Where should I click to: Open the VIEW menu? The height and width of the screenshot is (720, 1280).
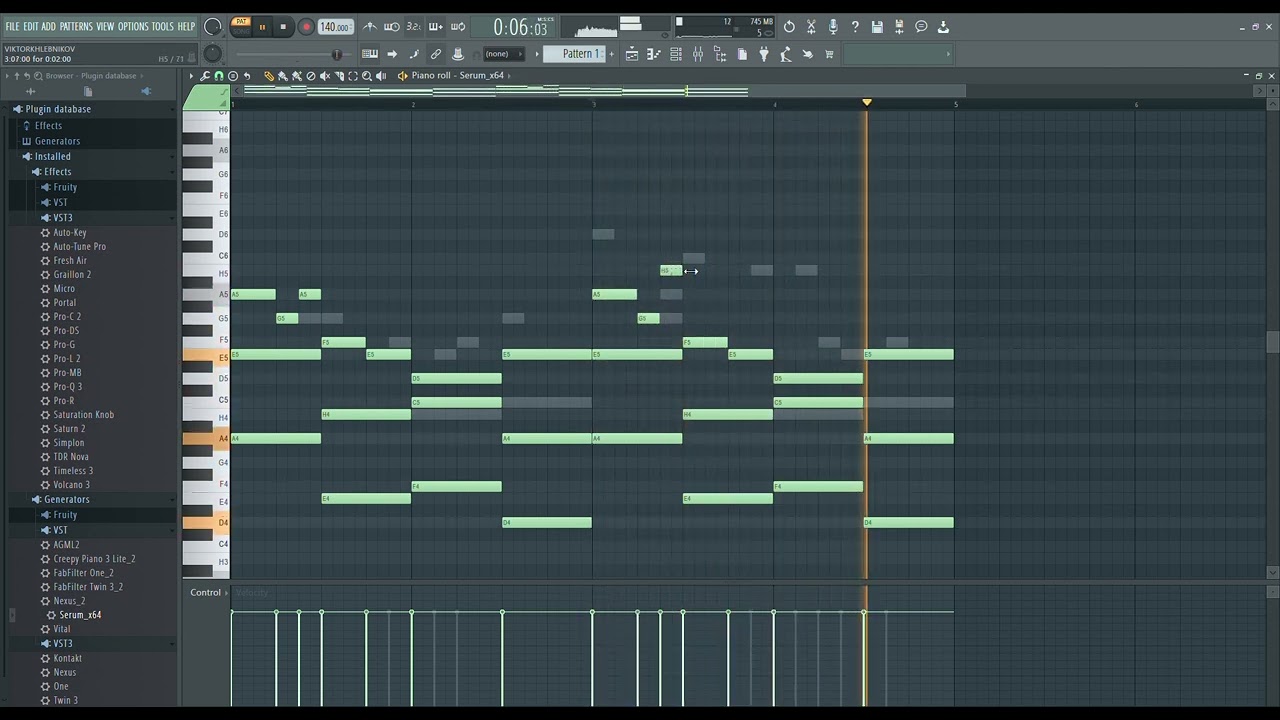pyautogui.click(x=105, y=27)
